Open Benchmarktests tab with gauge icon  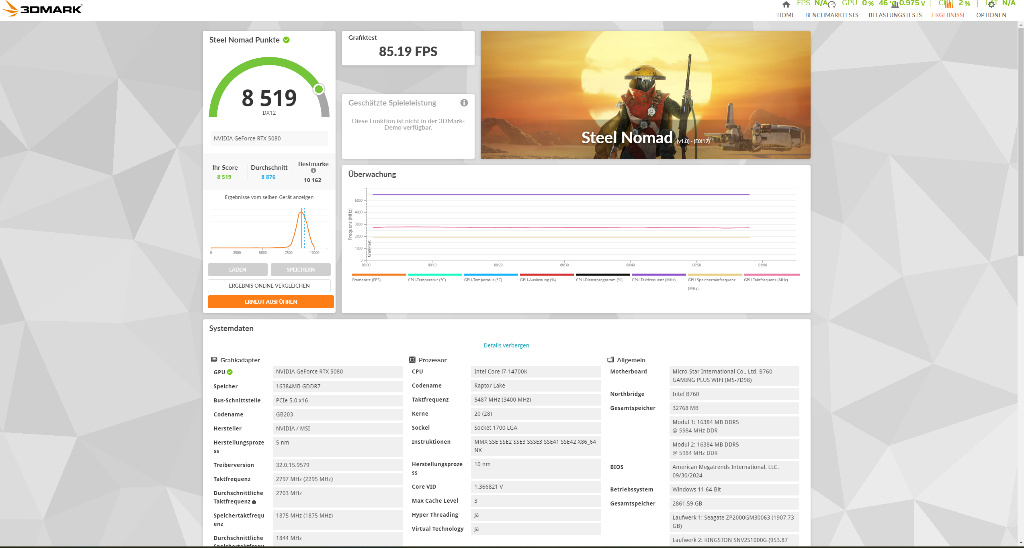831,5
